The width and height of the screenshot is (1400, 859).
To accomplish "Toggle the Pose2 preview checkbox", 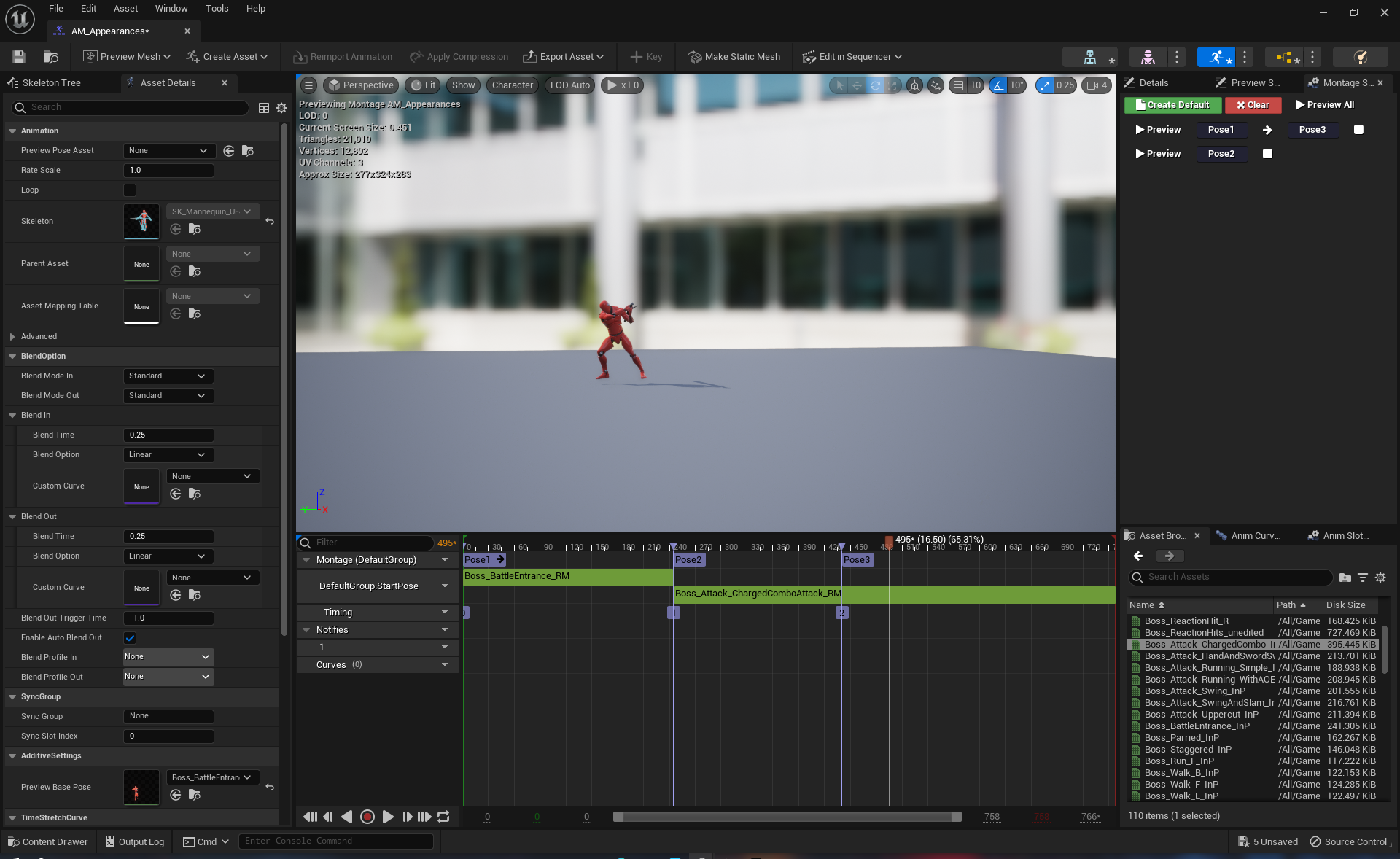I will [1267, 154].
